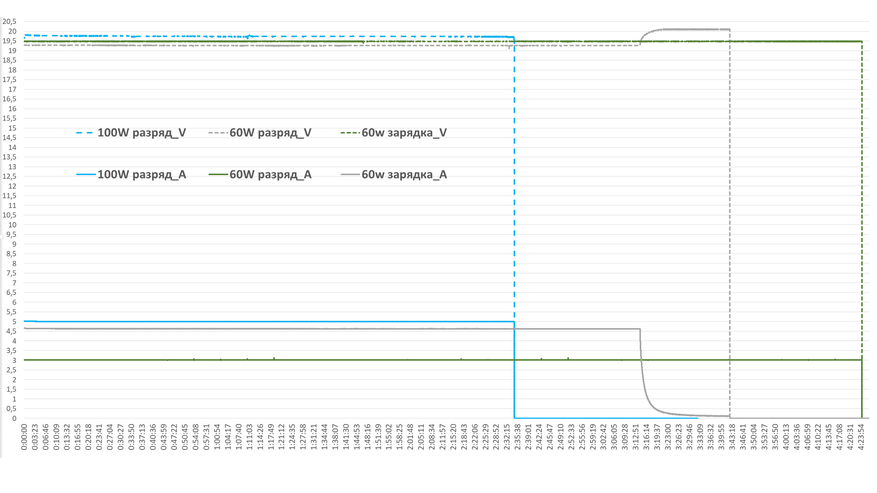The width and height of the screenshot is (877, 493).
Task: Select the 60W разряд_A legend entry
Action: 260,175
